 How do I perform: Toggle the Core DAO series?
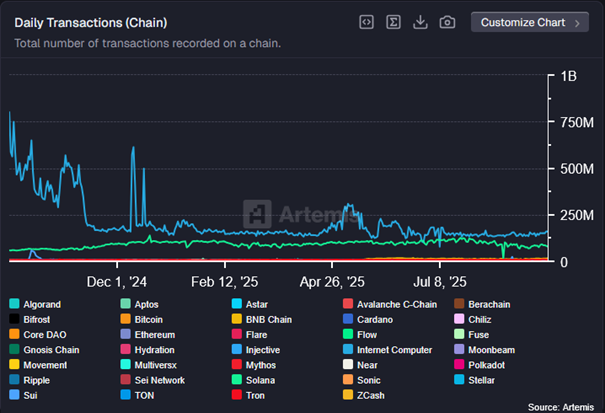(38, 334)
